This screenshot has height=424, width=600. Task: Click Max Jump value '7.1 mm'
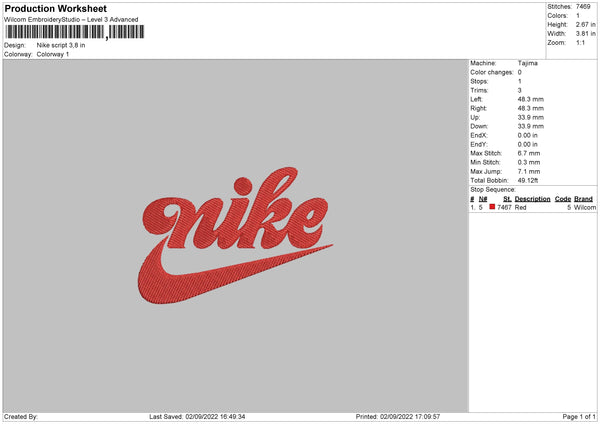(x=529, y=171)
